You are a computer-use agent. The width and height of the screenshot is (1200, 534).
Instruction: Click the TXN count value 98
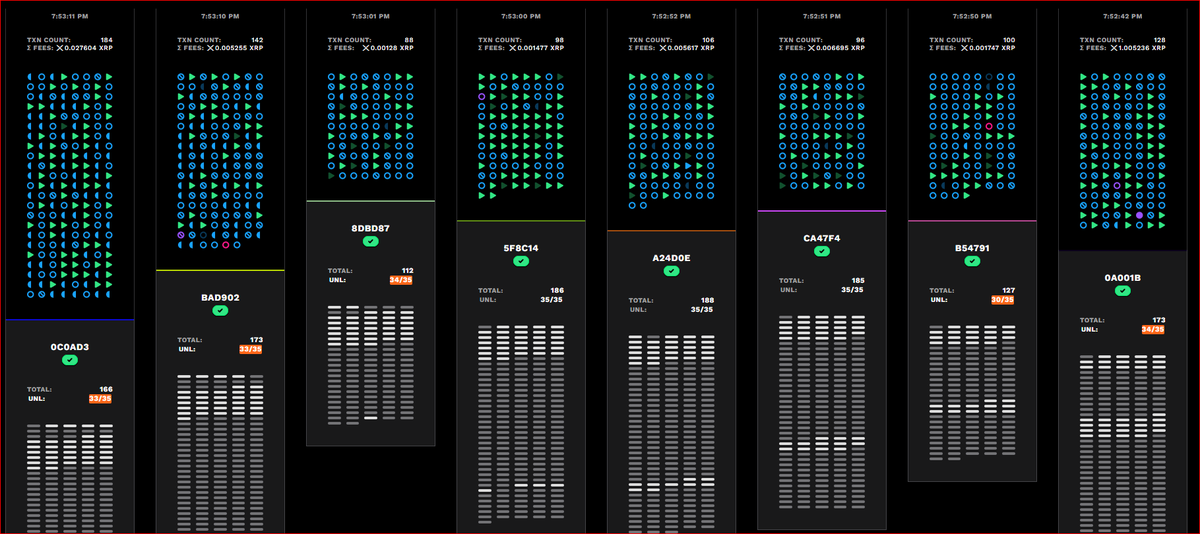click(x=560, y=40)
